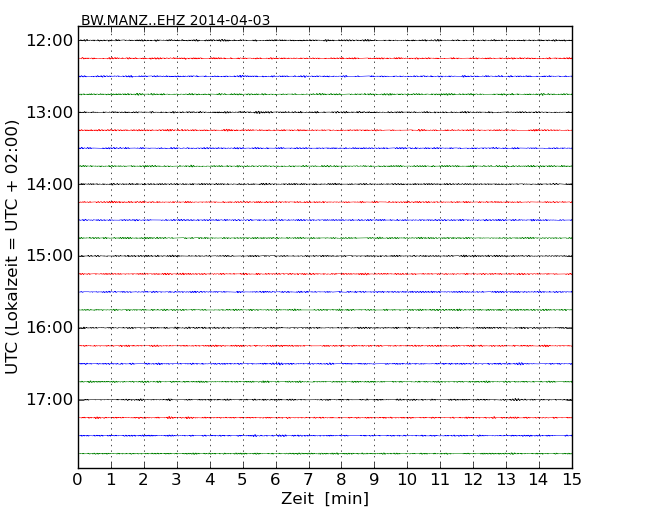650x520 pixels.
Task: Click the 14:00 time label
Action: pos(50,184)
